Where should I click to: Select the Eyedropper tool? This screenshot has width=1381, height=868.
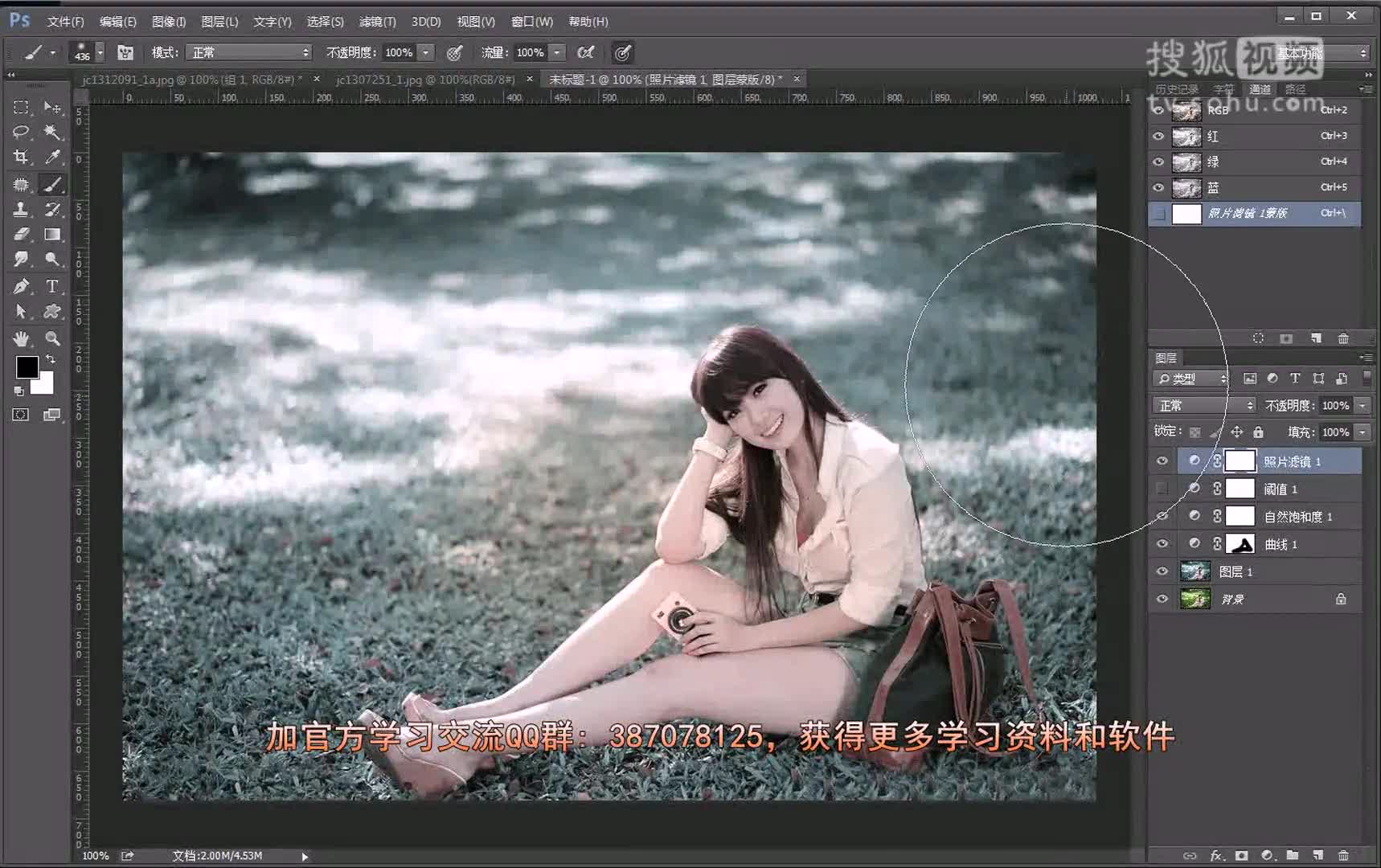point(52,158)
